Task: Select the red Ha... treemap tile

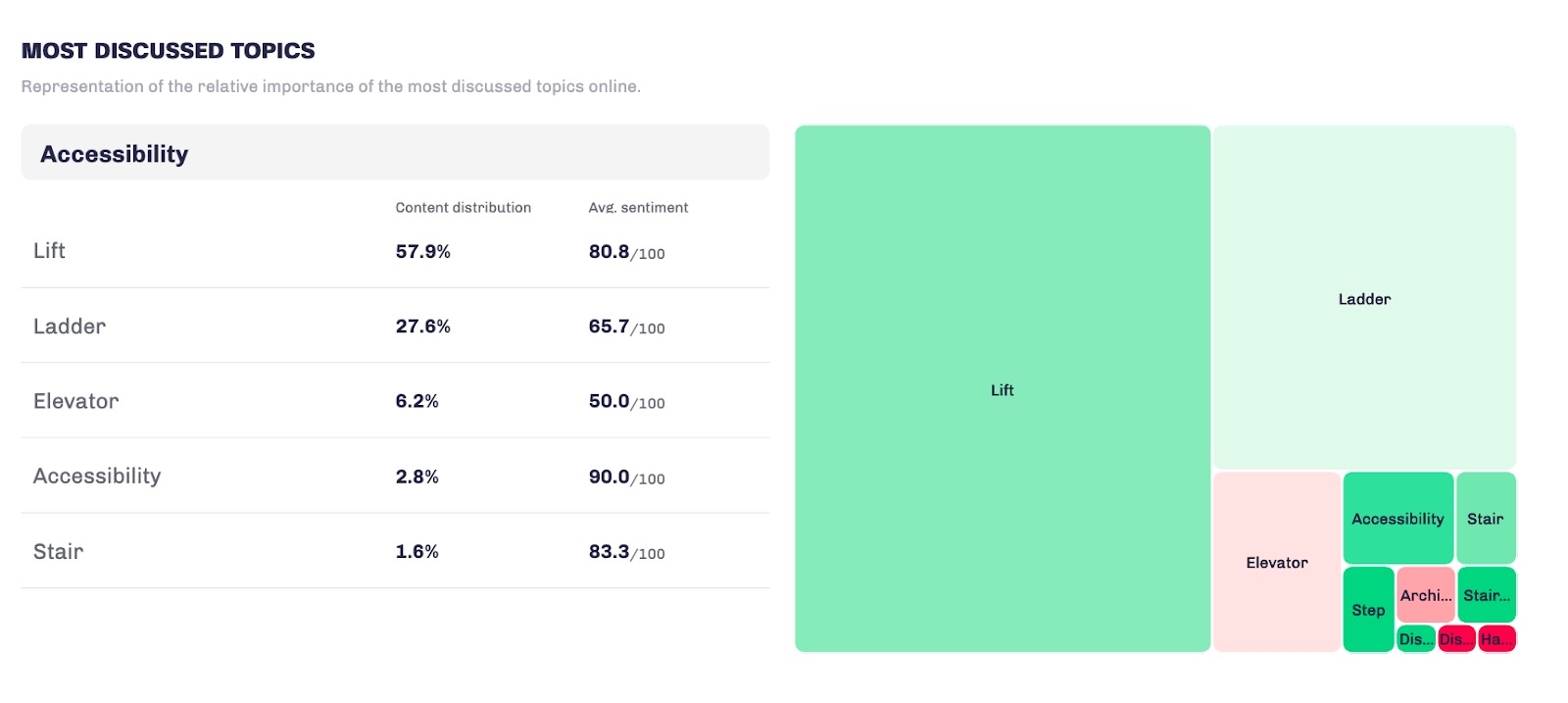Action: (1495, 638)
